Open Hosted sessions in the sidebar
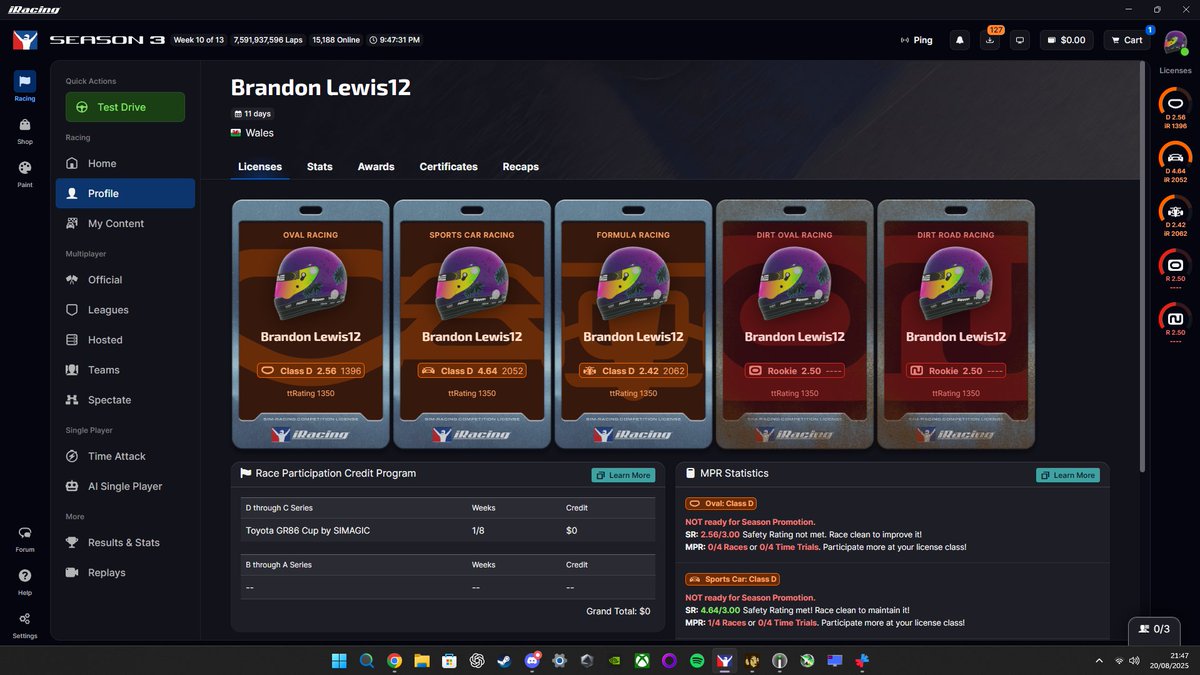 [x=125, y=340]
